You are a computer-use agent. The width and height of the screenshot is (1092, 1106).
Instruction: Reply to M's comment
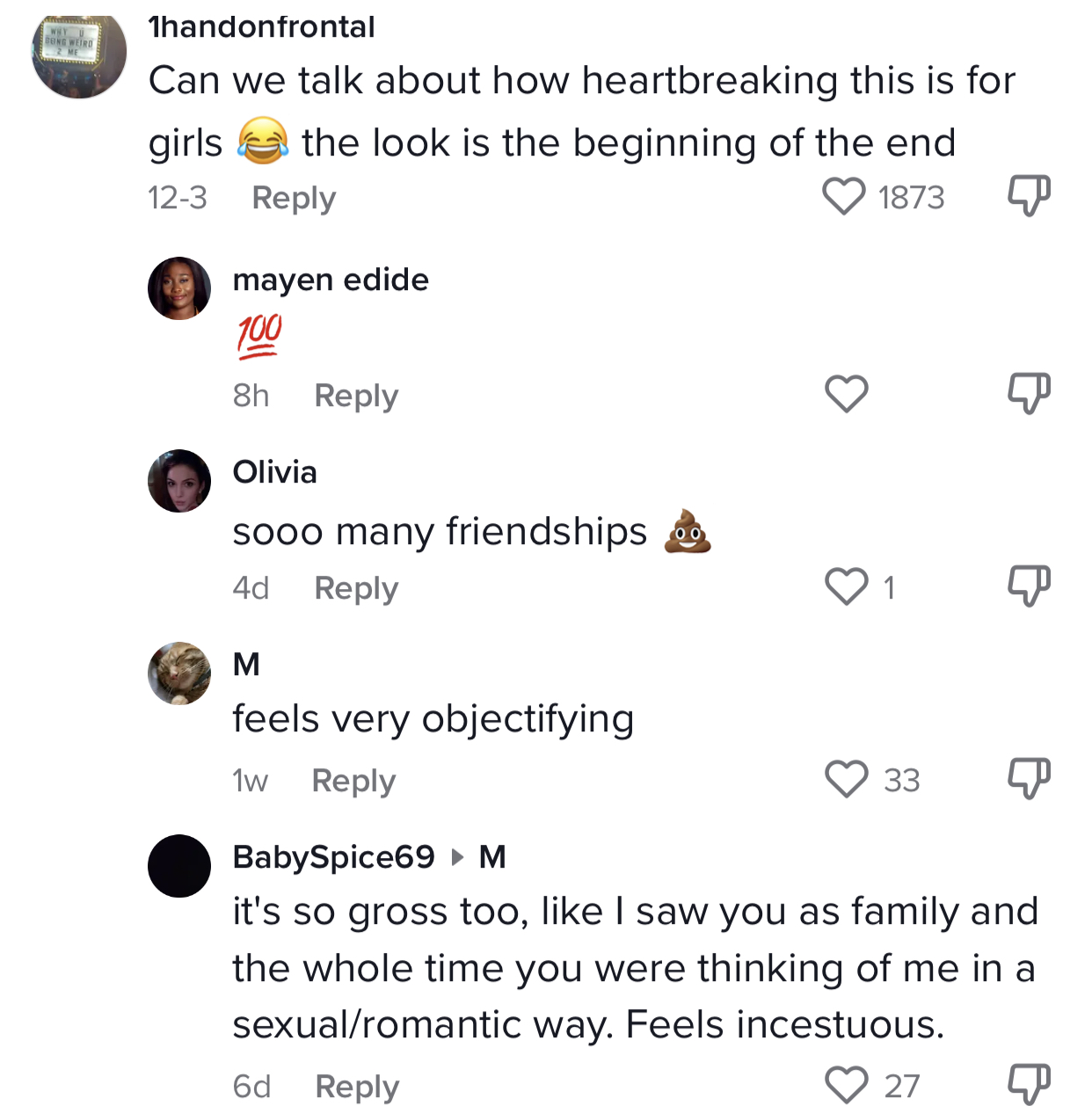[353, 782]
